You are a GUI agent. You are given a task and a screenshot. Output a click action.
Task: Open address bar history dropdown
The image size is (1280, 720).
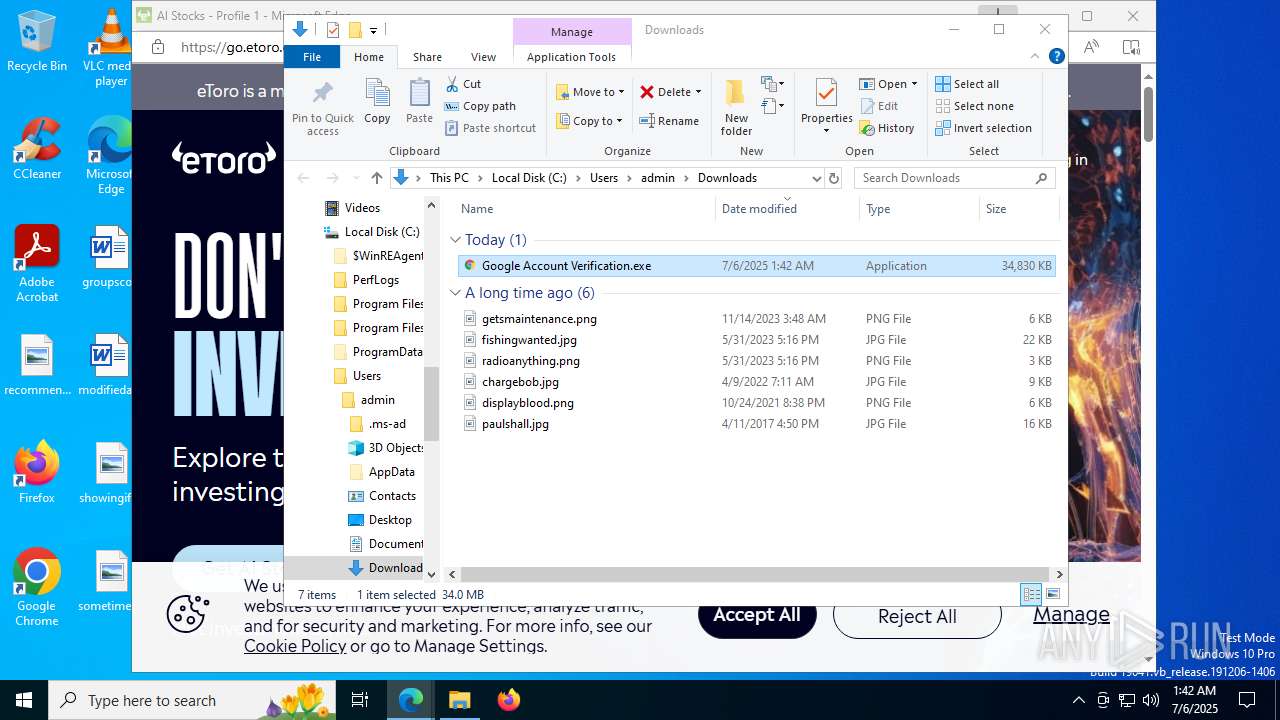816,178
